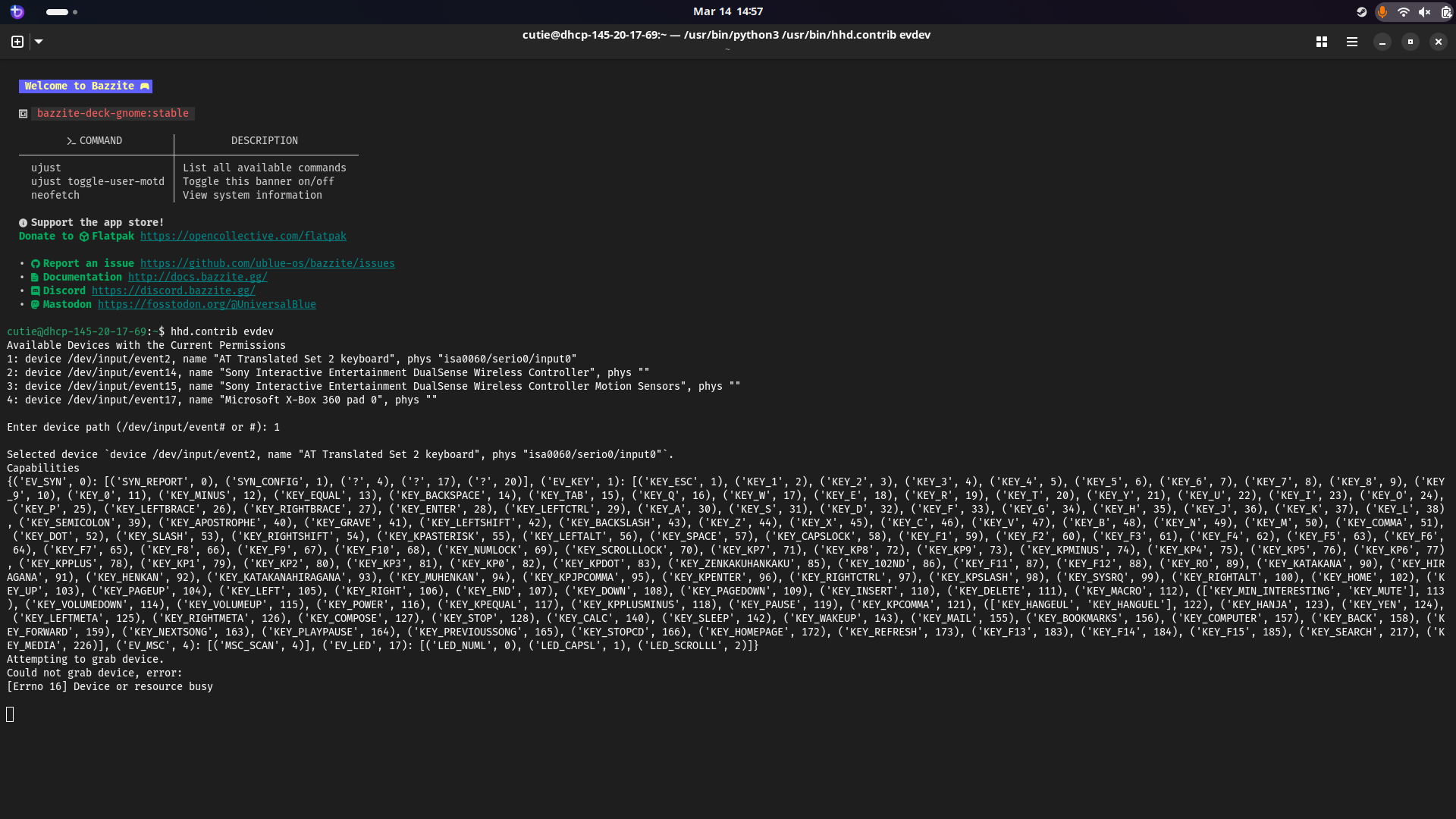Switch to the active workspace pill

point(57,11)
